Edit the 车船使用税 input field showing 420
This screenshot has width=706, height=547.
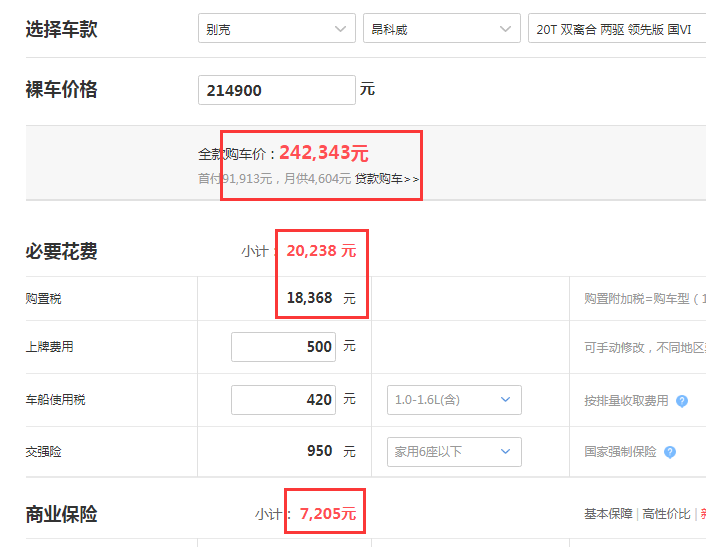tap(283, 399)
